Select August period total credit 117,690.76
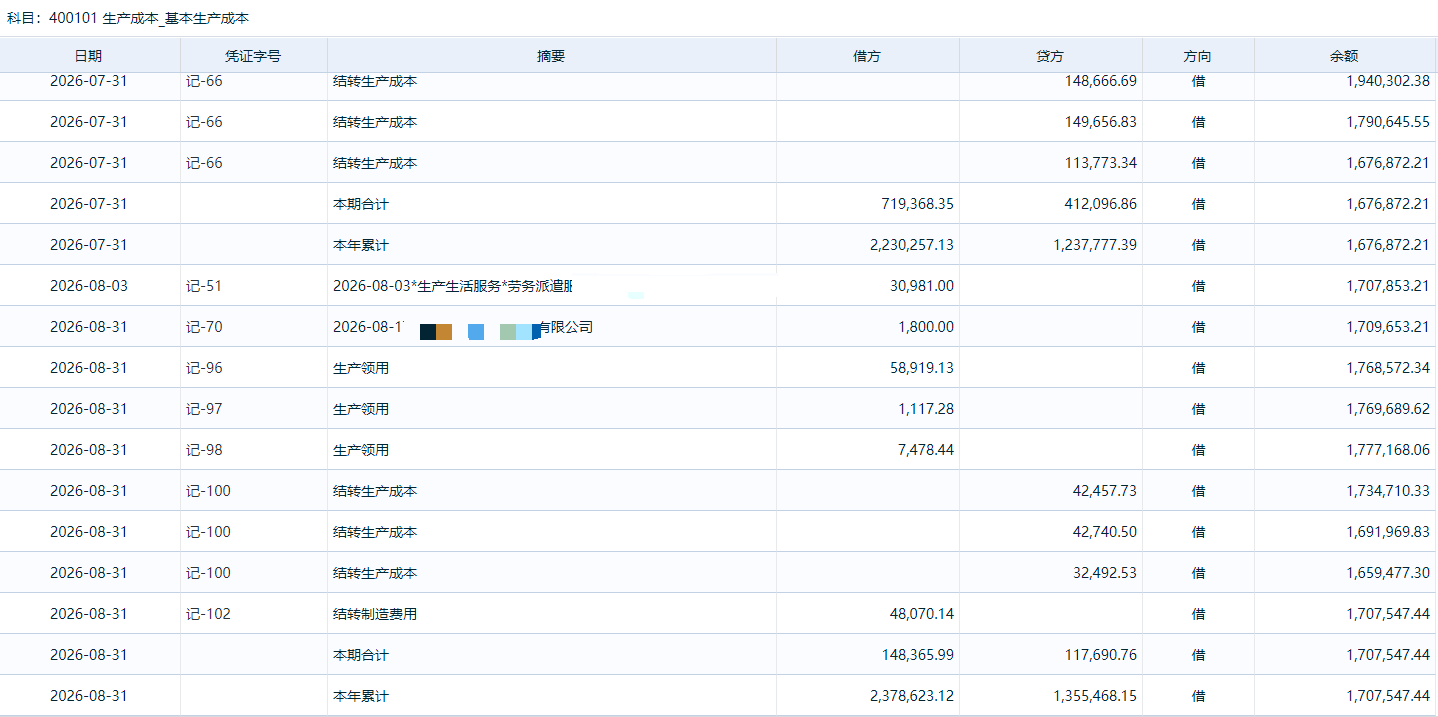 (1100, 655)
